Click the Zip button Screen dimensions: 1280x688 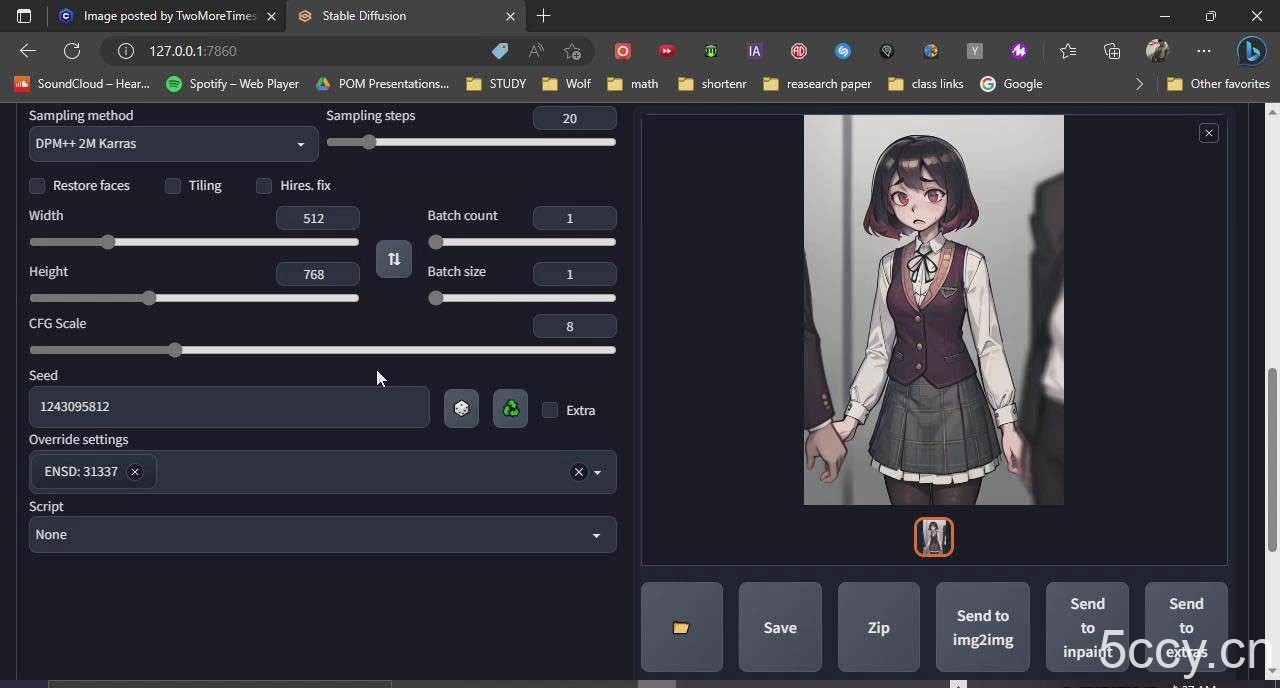(x=878, y=627)
